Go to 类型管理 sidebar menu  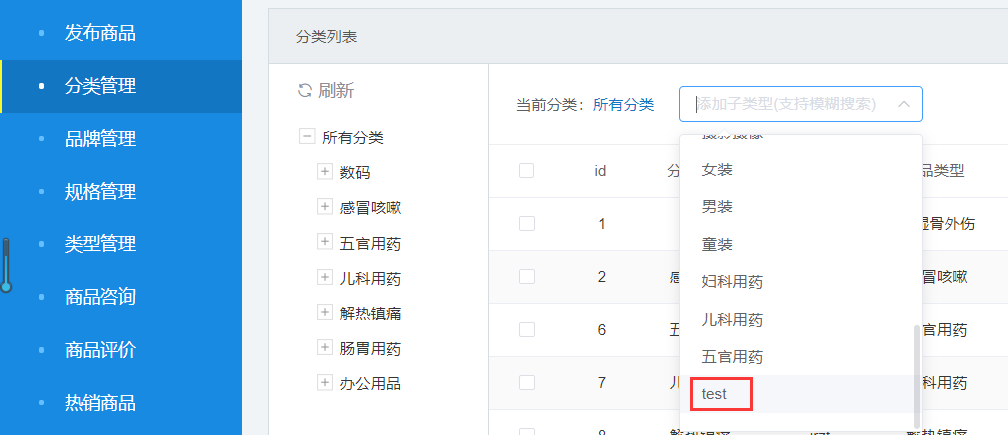tap(100, 243)
